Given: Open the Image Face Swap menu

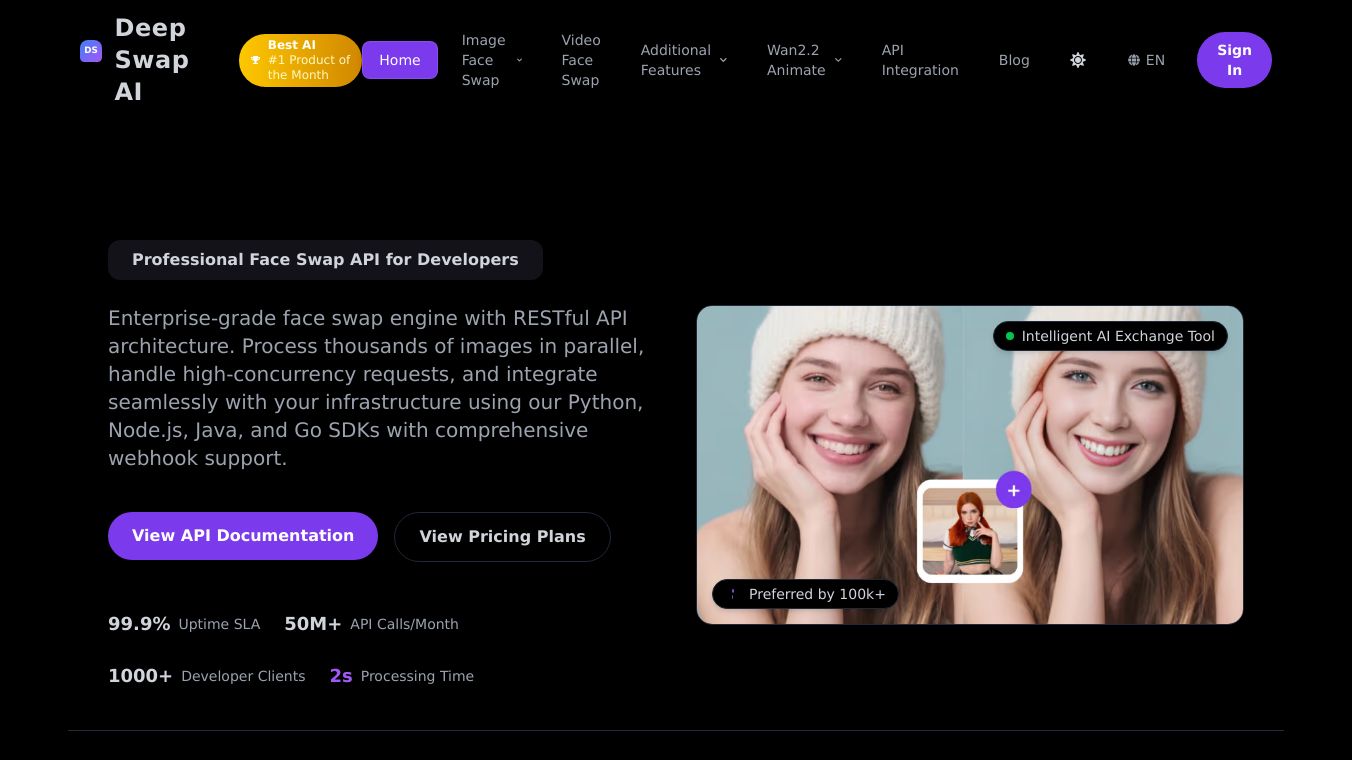Looking at the screenshot, I should coord(492,60).
